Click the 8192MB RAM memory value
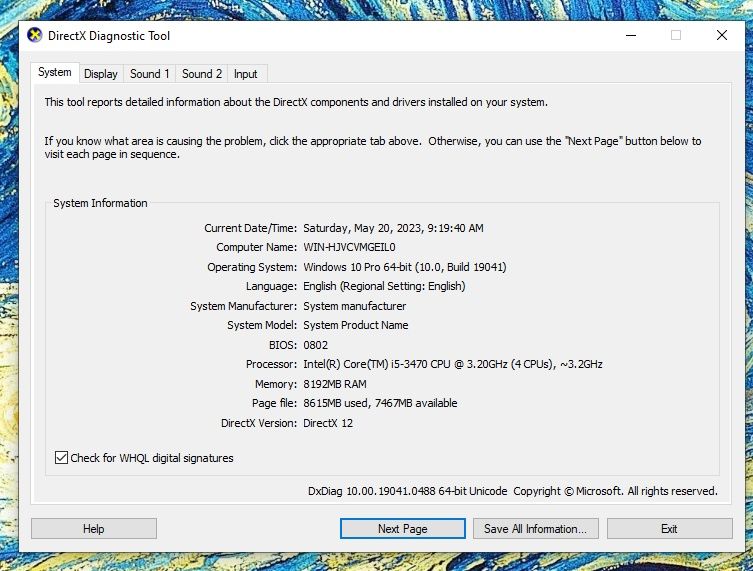This screenshot has height=571, width=753. [335, 384]
